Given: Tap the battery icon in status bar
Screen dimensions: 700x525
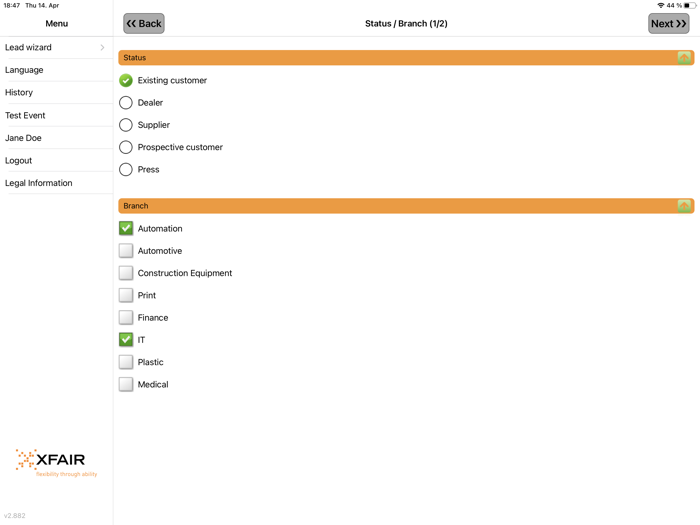Looking at the screenshot, I should pyautogui.click(x=690, y=5).
